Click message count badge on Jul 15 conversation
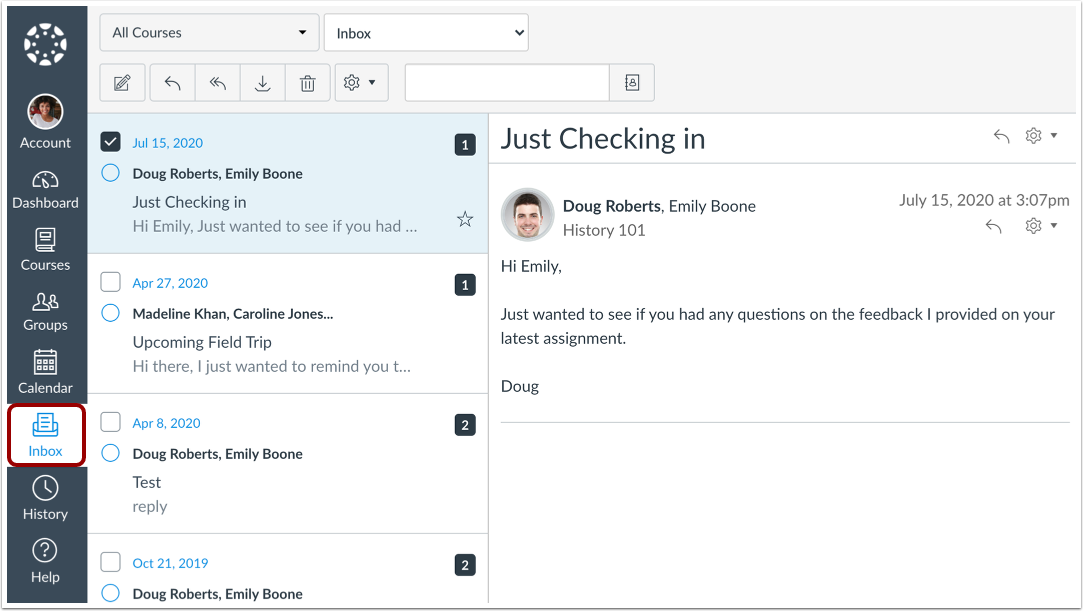Image resolution: width=1083 pixels, height=611 pixels. tap(465, 145)
